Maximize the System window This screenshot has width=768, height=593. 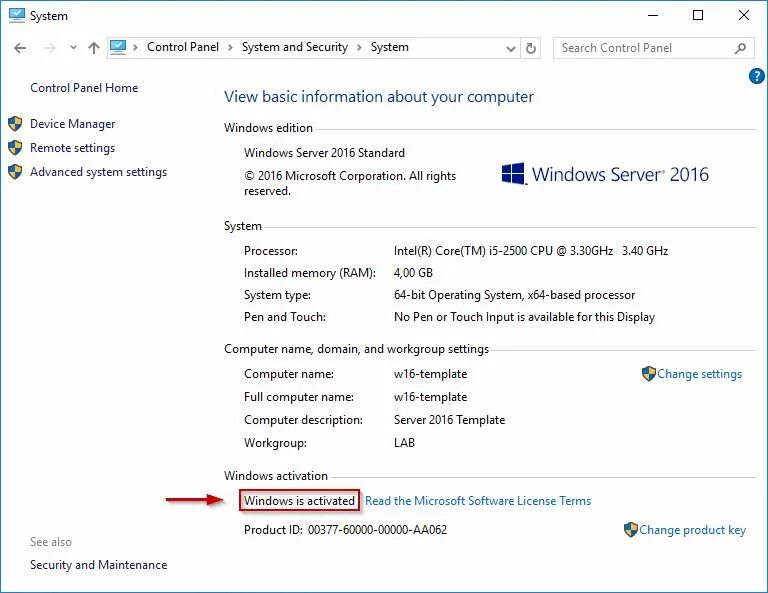tap(698, 15)
